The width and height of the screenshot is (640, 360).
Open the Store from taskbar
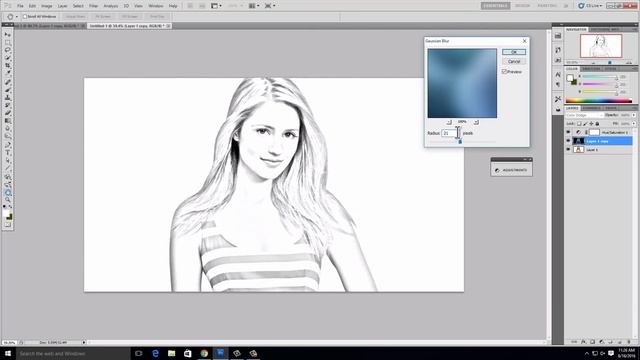188,353
